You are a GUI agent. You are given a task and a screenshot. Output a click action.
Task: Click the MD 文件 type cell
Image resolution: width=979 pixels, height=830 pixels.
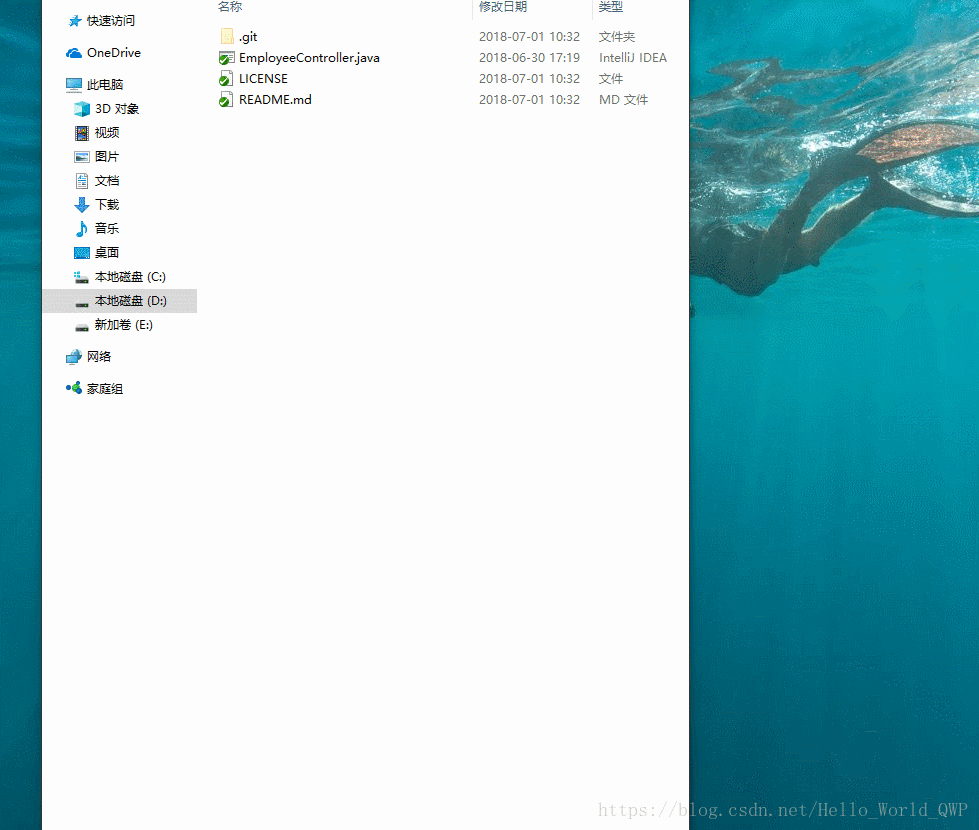623,100
